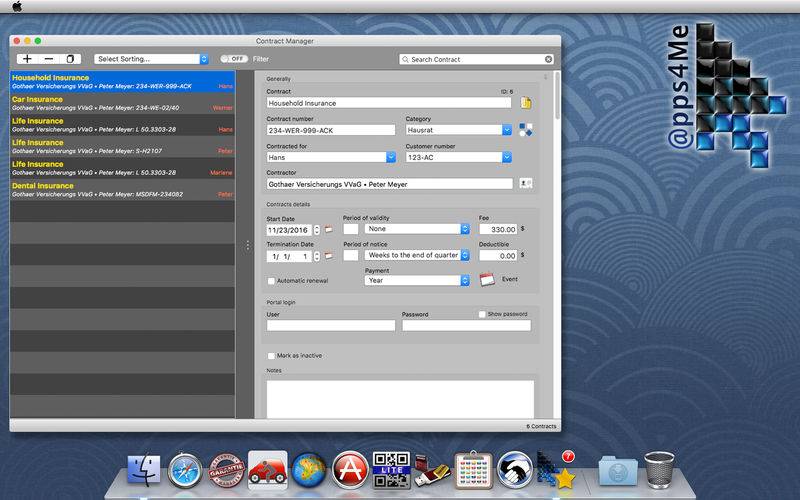Edit the Contract number field
Image resolution: width=800 pixels, height=500 pixels.
(x=331, y=130)
